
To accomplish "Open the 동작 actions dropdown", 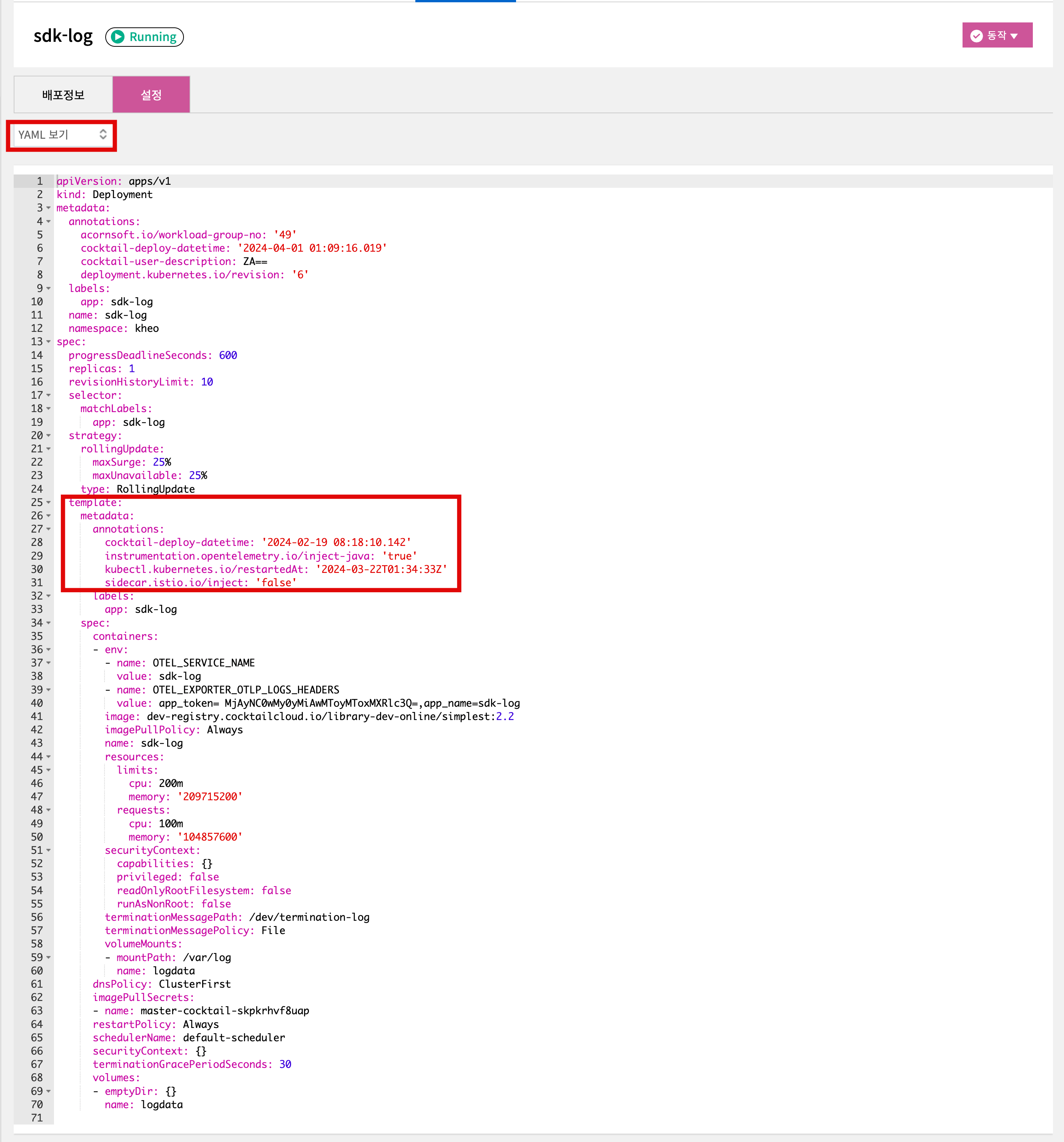I will (x=997, y=36).
